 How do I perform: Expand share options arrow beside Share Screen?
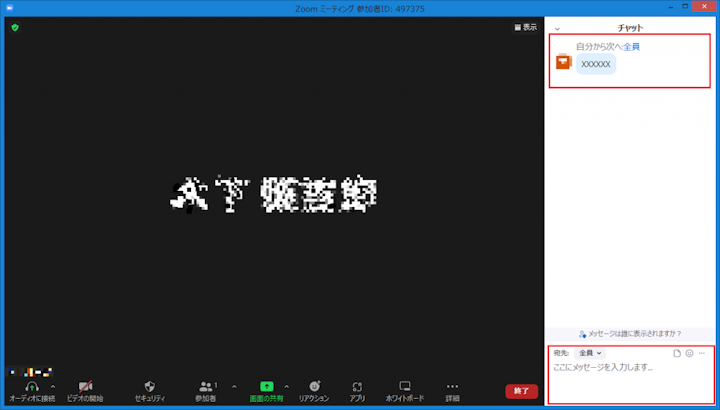[286, 386]
